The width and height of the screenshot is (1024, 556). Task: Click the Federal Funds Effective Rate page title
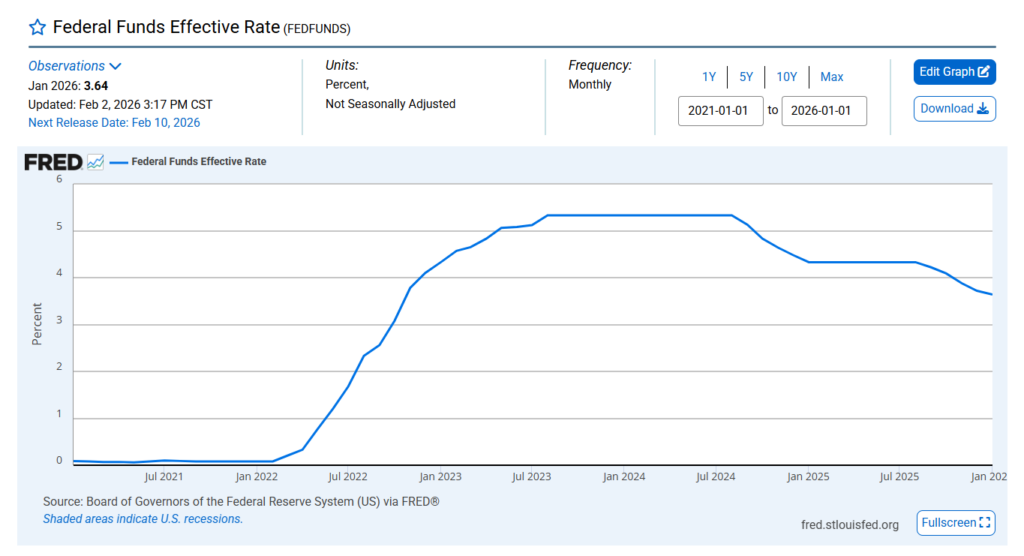click(165, 27)
